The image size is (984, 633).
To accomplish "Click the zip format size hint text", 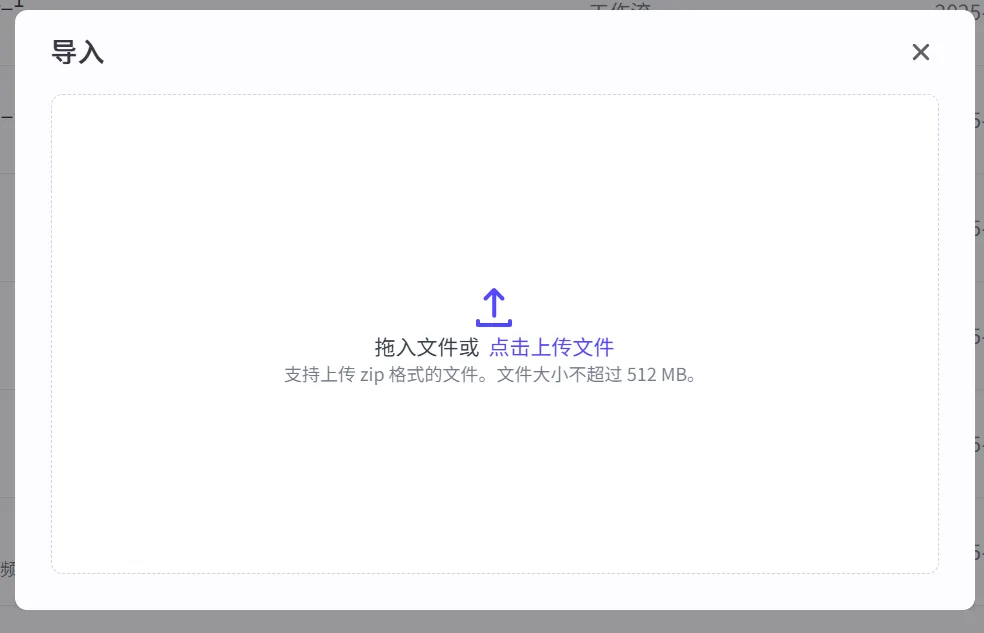I will pos(492,375).
